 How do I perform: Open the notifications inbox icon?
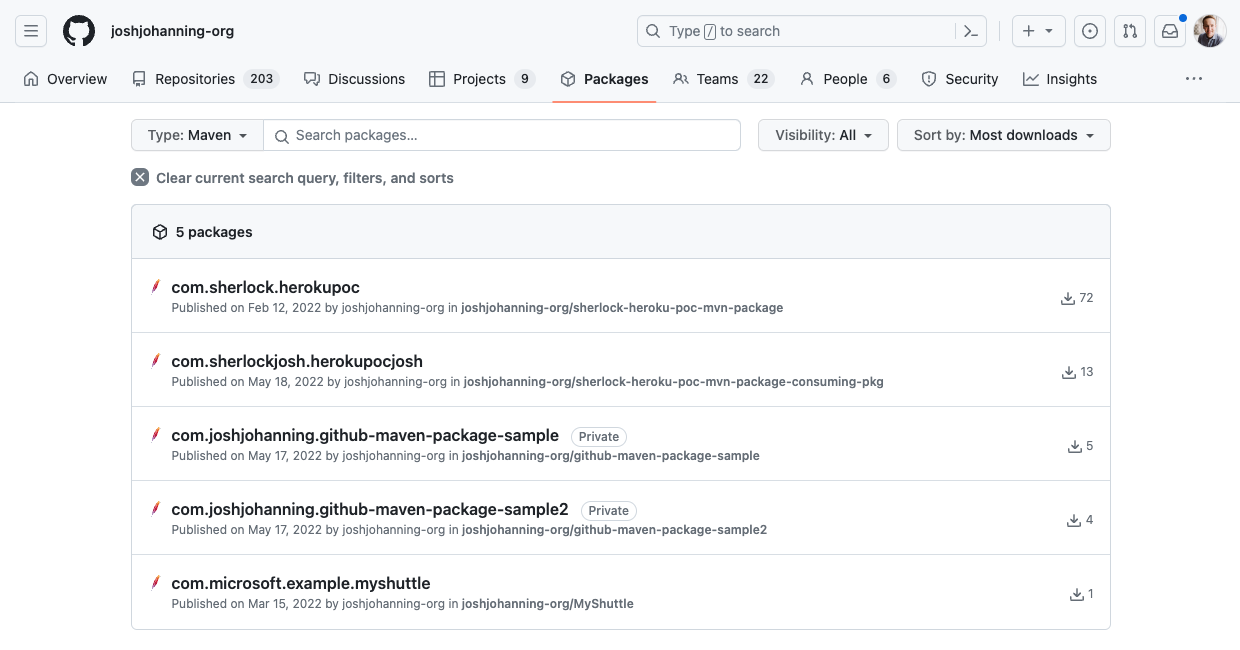[1169, 30]
